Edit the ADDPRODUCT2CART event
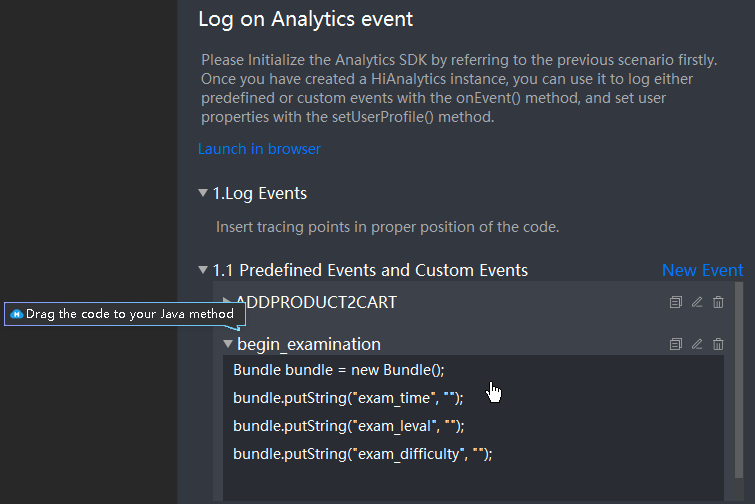Image resolution: width=755 pixels, height=504 pixels. tap(697, 302)
